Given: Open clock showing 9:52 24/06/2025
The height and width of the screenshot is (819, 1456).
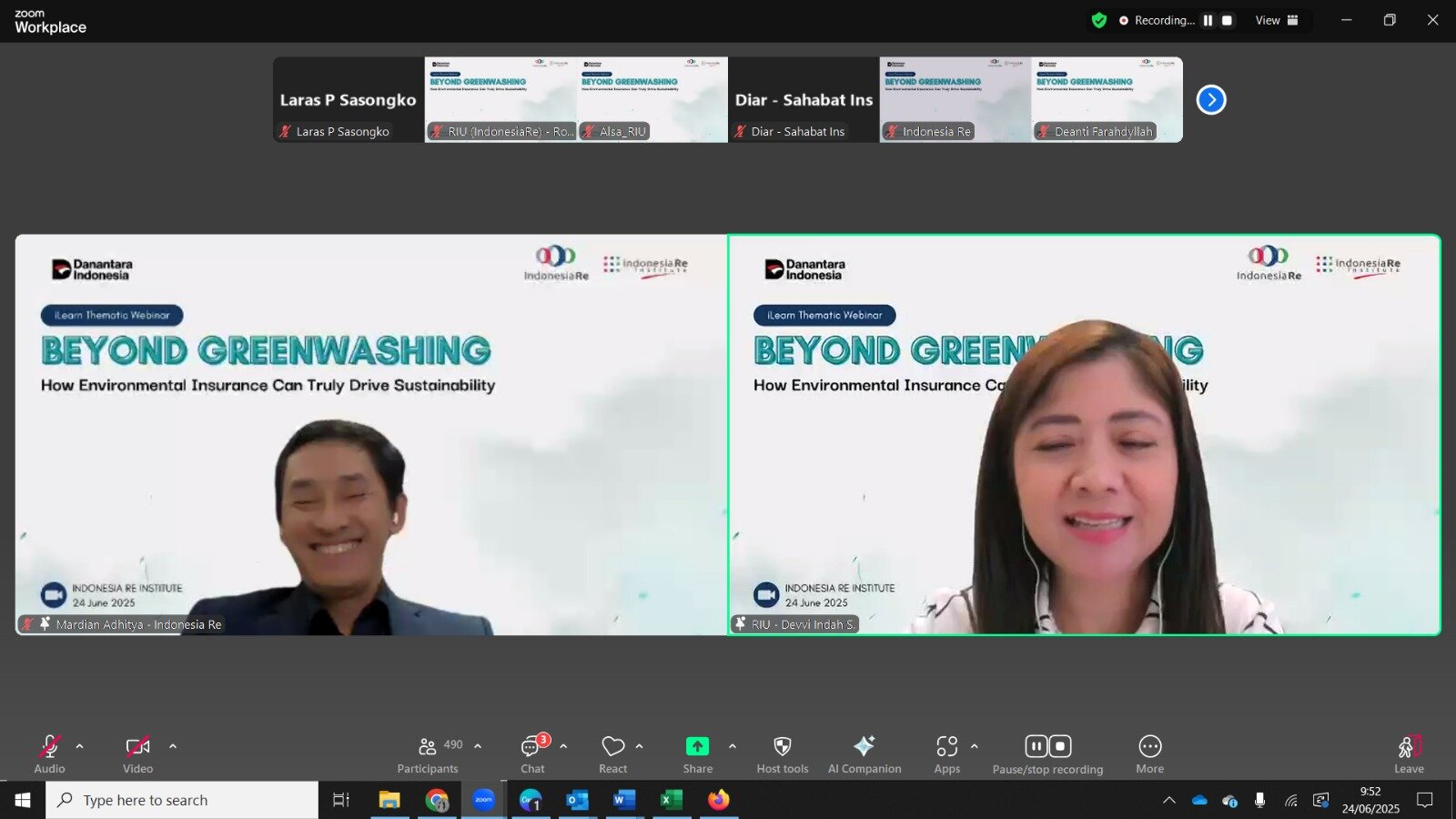Looking at the screenshot, I should click(x=1370, y=801).
